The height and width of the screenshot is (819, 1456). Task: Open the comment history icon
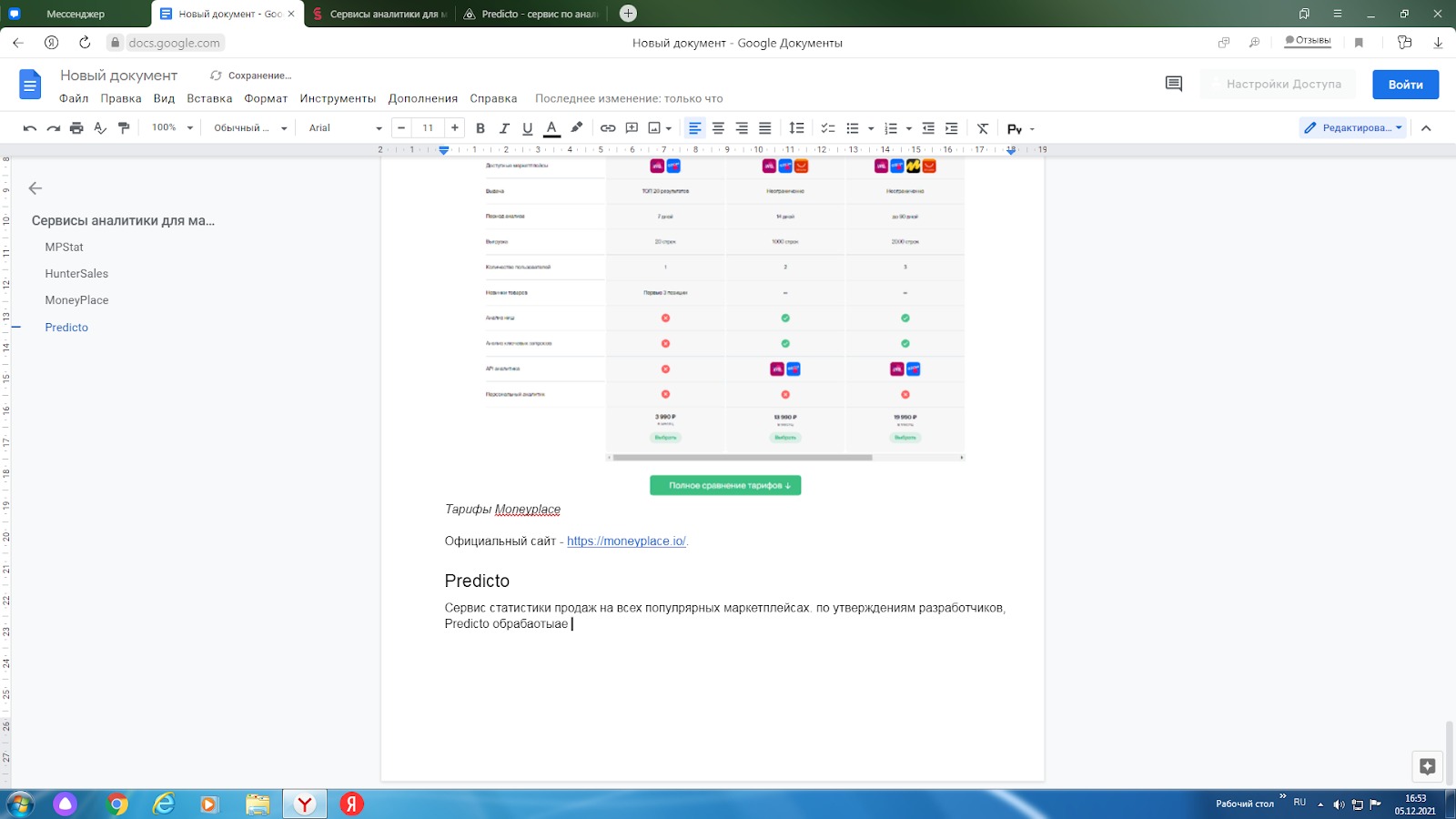[x=1174, y=85]
